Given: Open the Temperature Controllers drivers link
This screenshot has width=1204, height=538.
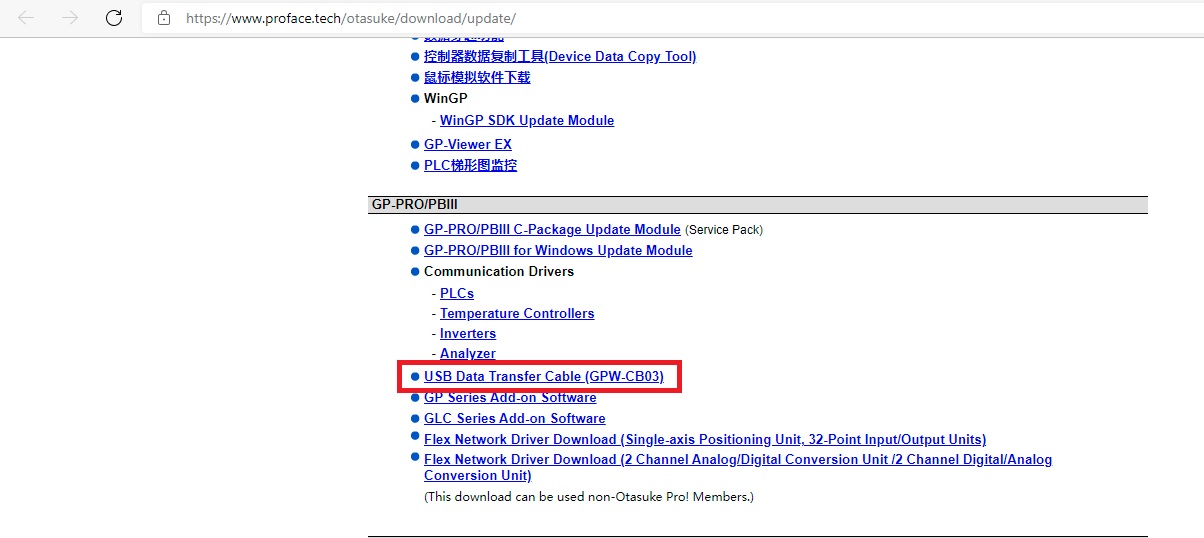Looking at the screenshot, I should [516, 313].
